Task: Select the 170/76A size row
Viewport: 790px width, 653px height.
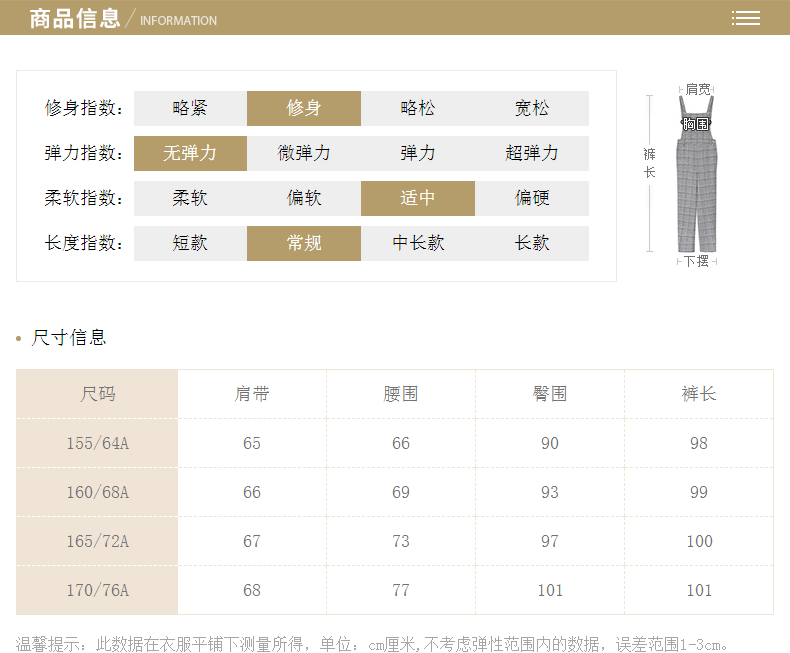Action: click(98, 590)
